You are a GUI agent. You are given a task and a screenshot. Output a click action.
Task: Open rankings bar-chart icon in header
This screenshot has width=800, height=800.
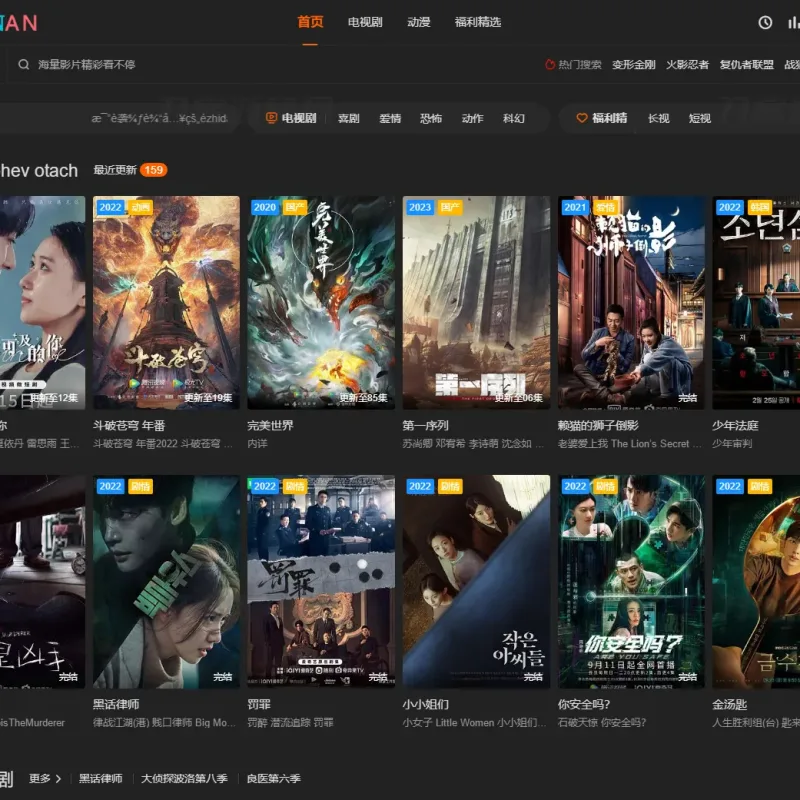pos(793,22)
